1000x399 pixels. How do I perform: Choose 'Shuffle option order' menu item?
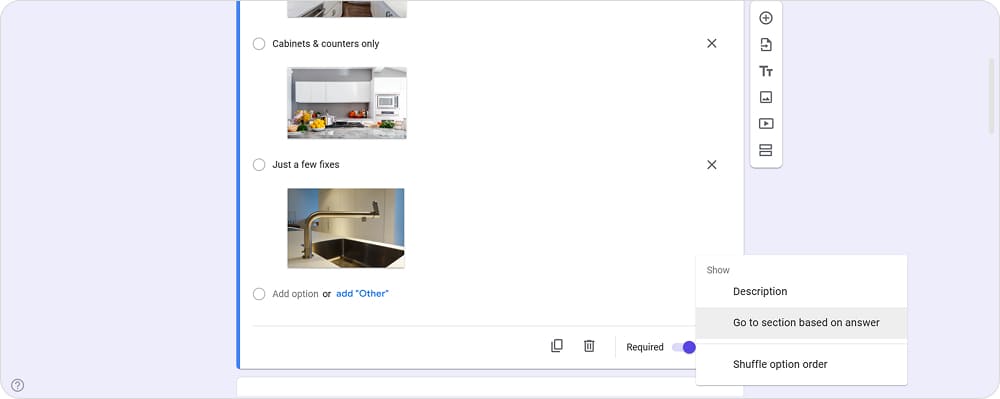[801, 365]
